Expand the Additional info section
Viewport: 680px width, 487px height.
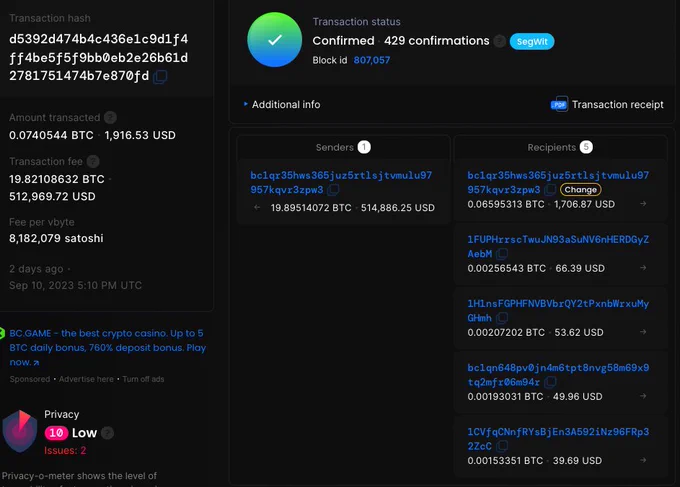[x=282, y=105]
